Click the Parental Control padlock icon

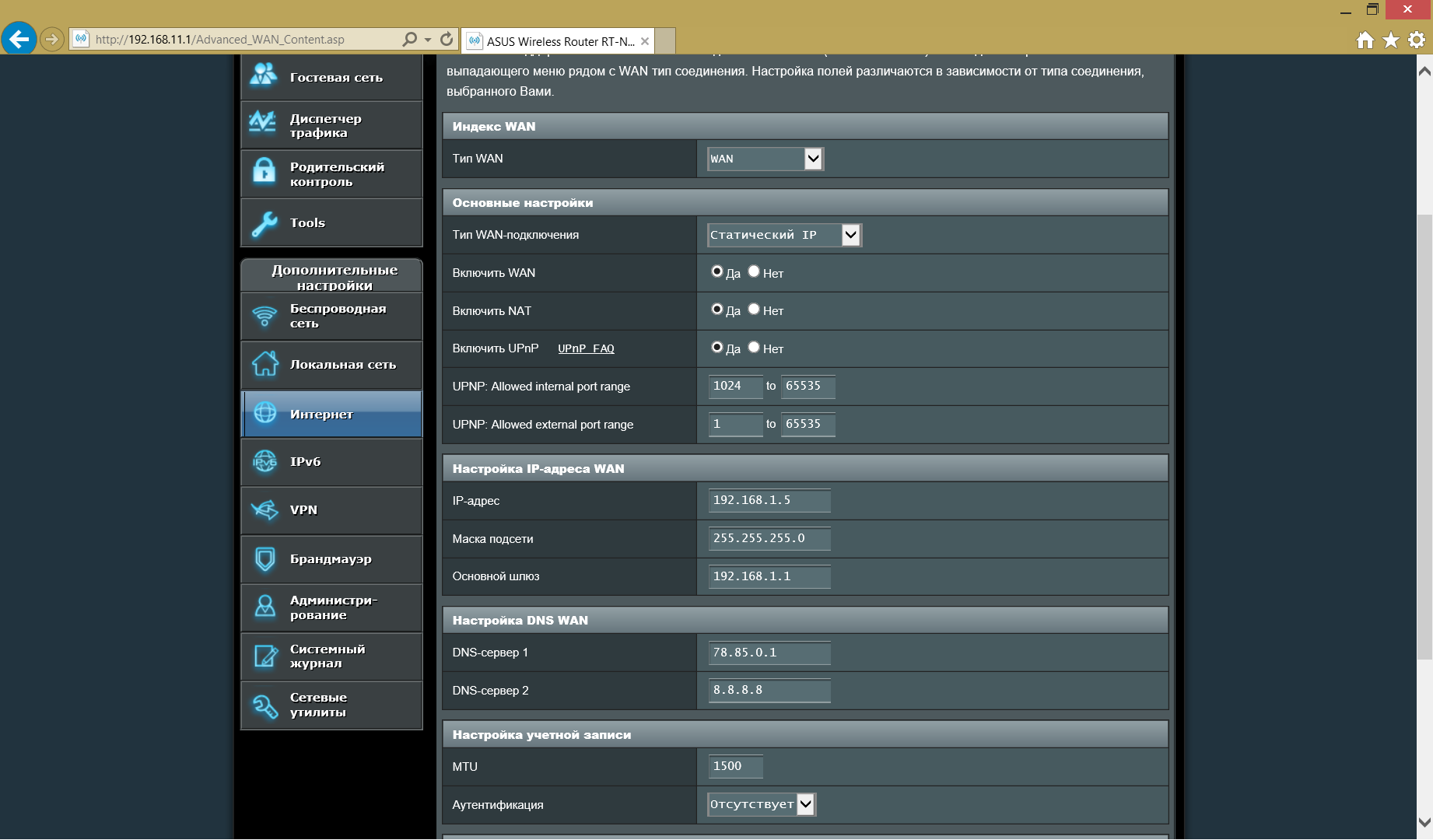click(264, 172)
